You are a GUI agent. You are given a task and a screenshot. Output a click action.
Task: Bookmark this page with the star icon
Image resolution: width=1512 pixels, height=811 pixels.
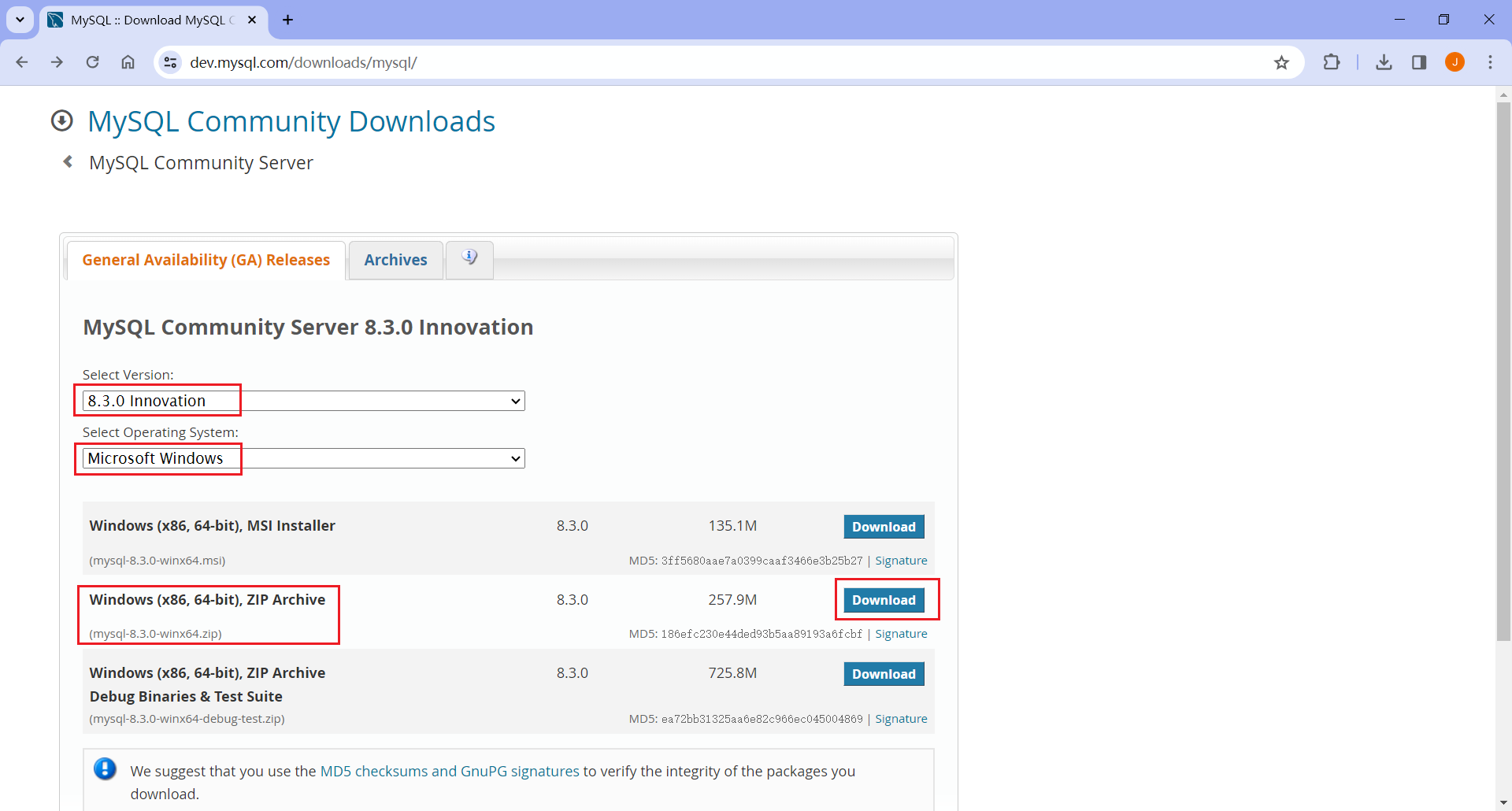point(1281,62)
